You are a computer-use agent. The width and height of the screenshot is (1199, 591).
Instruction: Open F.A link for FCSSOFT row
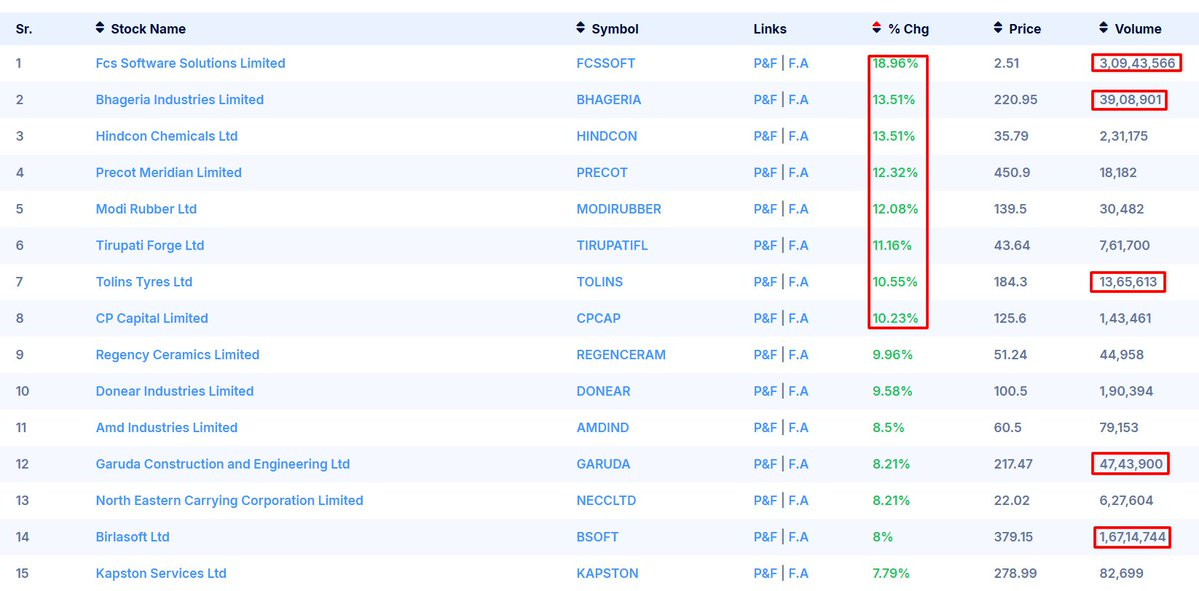click(798, 63)
